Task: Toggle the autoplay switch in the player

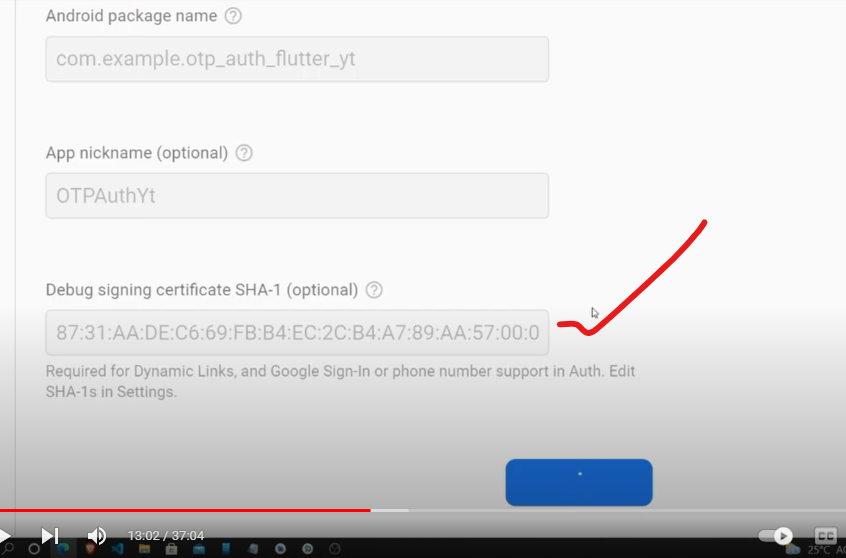Action: point(776,536)
